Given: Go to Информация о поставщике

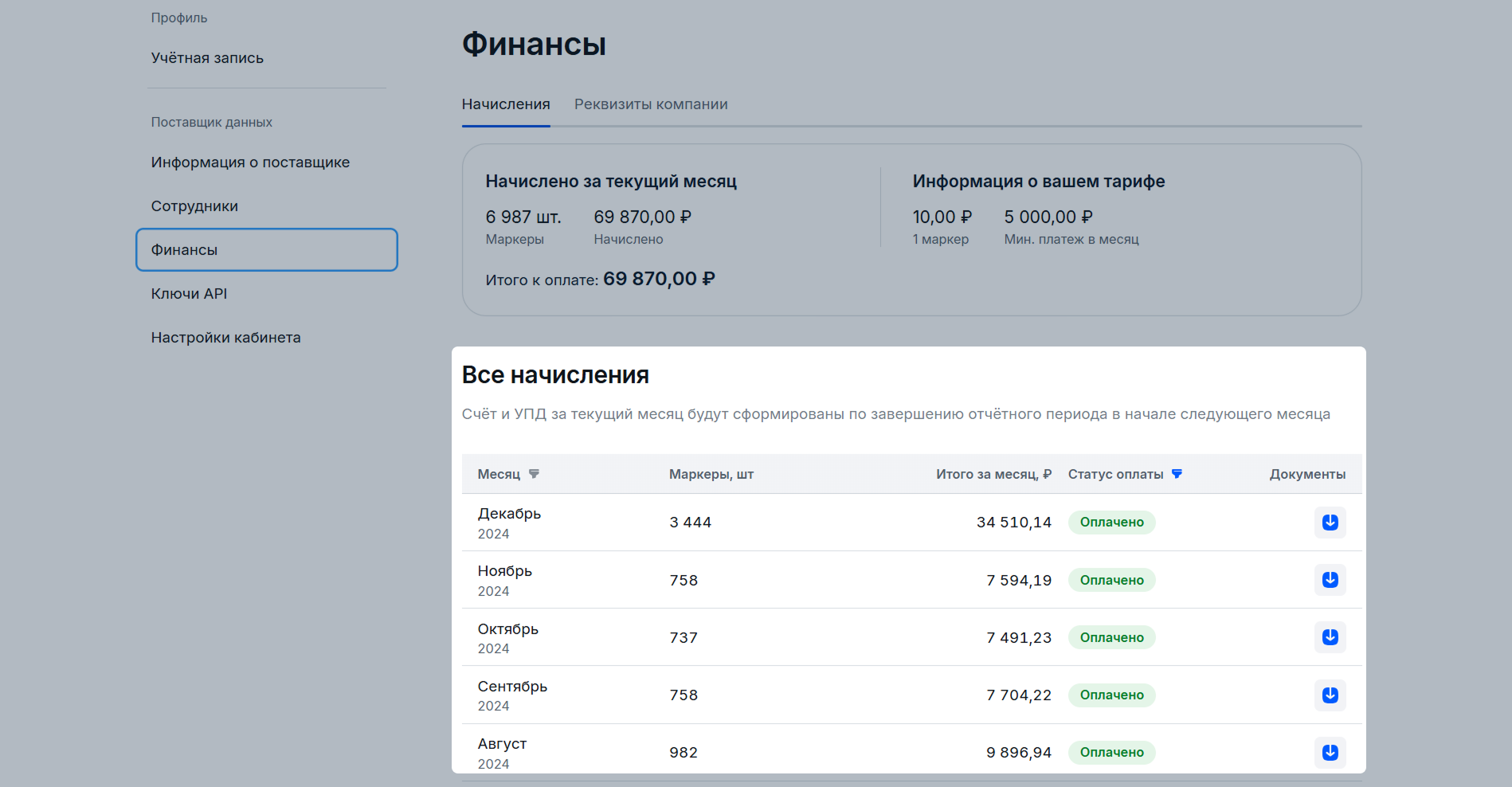Looking at the screenshot, I should [x=250, y=162].
